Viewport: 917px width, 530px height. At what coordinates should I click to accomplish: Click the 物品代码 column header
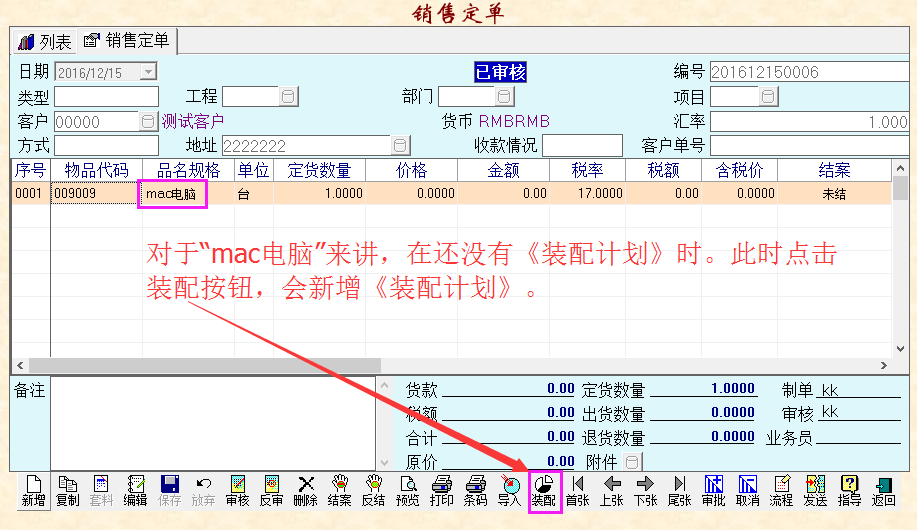click(96, 170)
